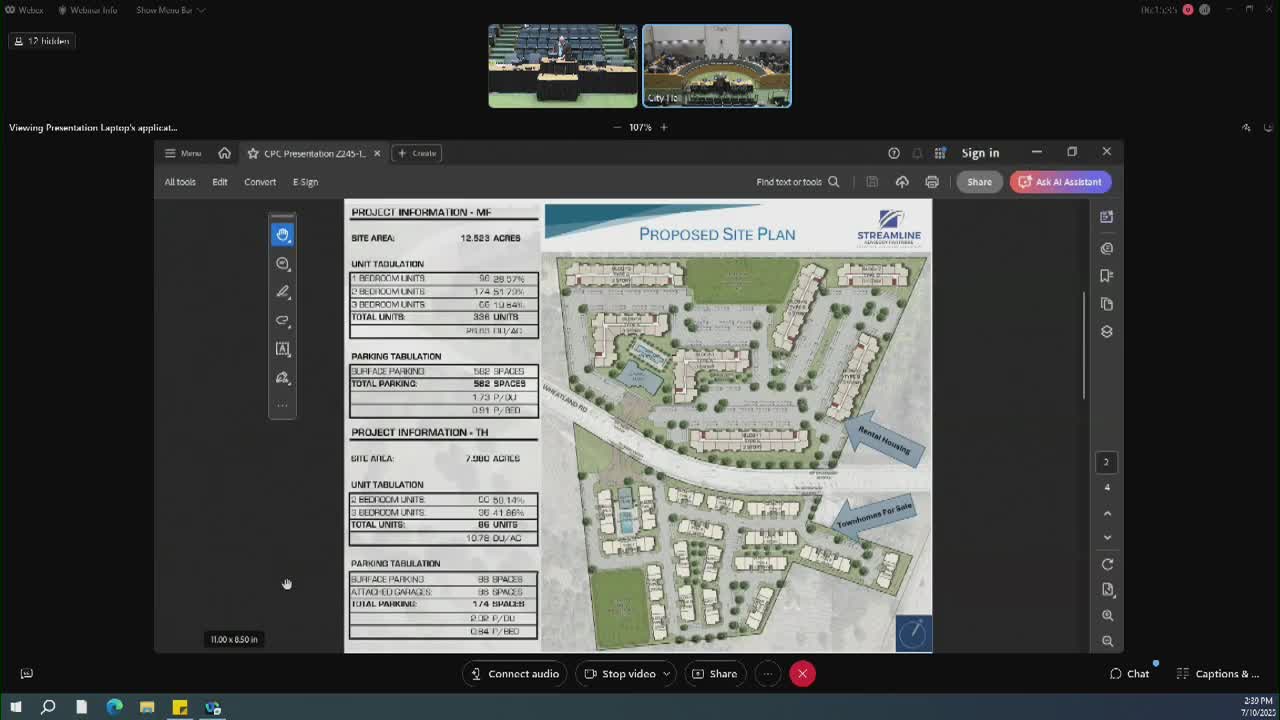
Task: Star the CPC Presentation document
Action: pos(252,153)
